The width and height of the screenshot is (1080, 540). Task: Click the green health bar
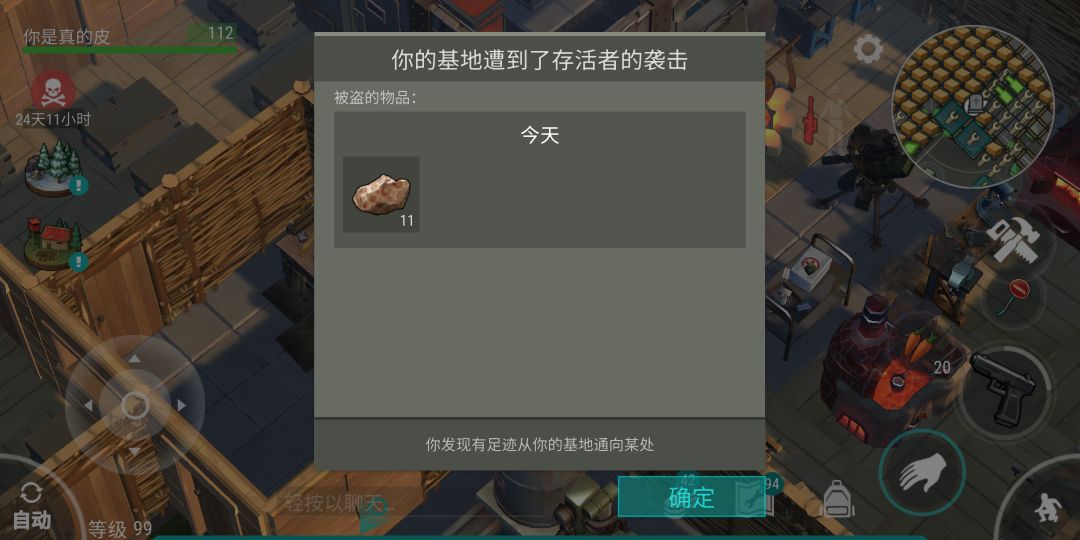(x=130, y=50)
